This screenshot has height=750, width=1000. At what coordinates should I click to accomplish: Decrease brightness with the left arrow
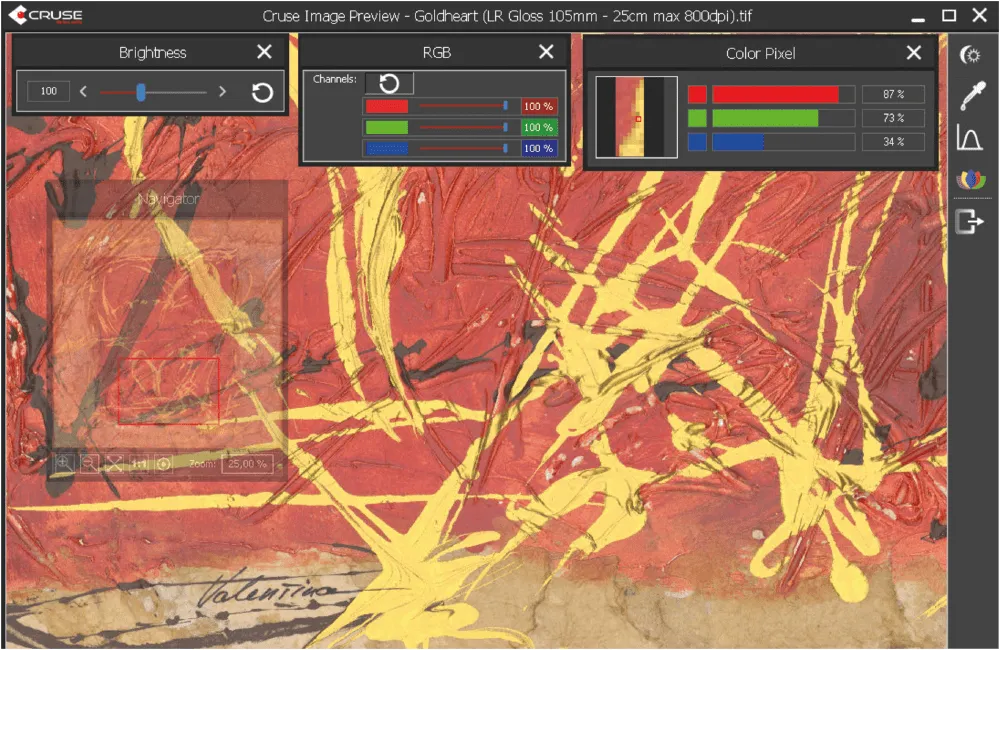[x=83, y=92]
